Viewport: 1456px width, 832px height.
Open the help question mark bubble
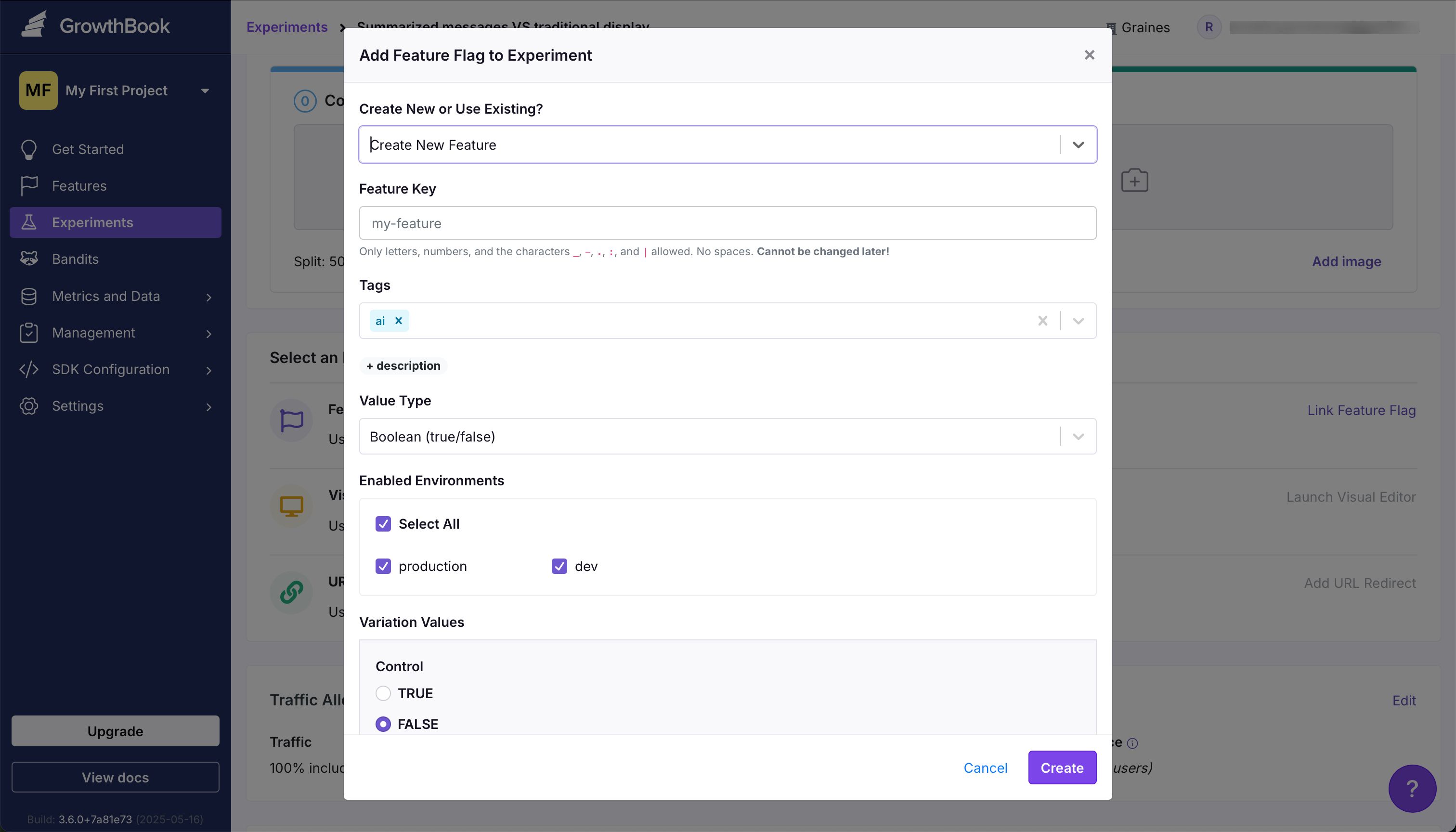click(x=1412, y=788)
